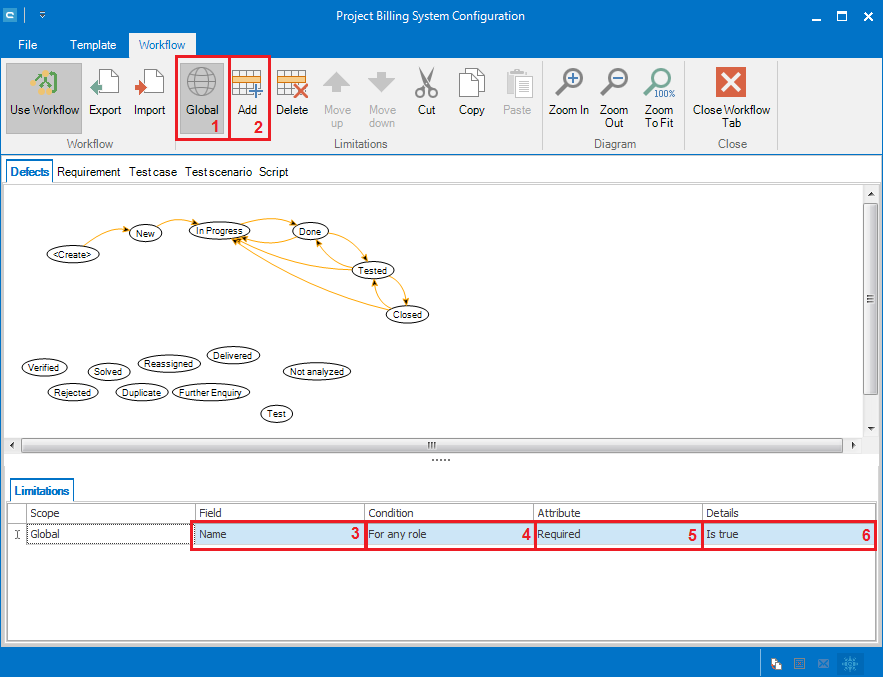
Task: Select the Test case tab
Action: point(153,172)
